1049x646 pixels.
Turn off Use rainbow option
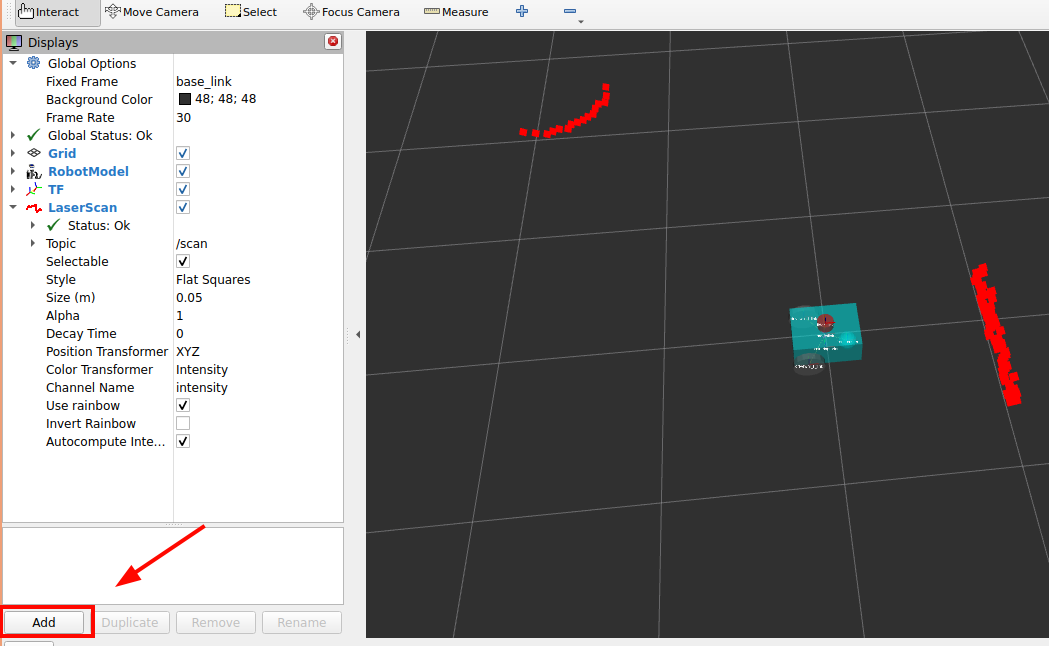(183, 406)
